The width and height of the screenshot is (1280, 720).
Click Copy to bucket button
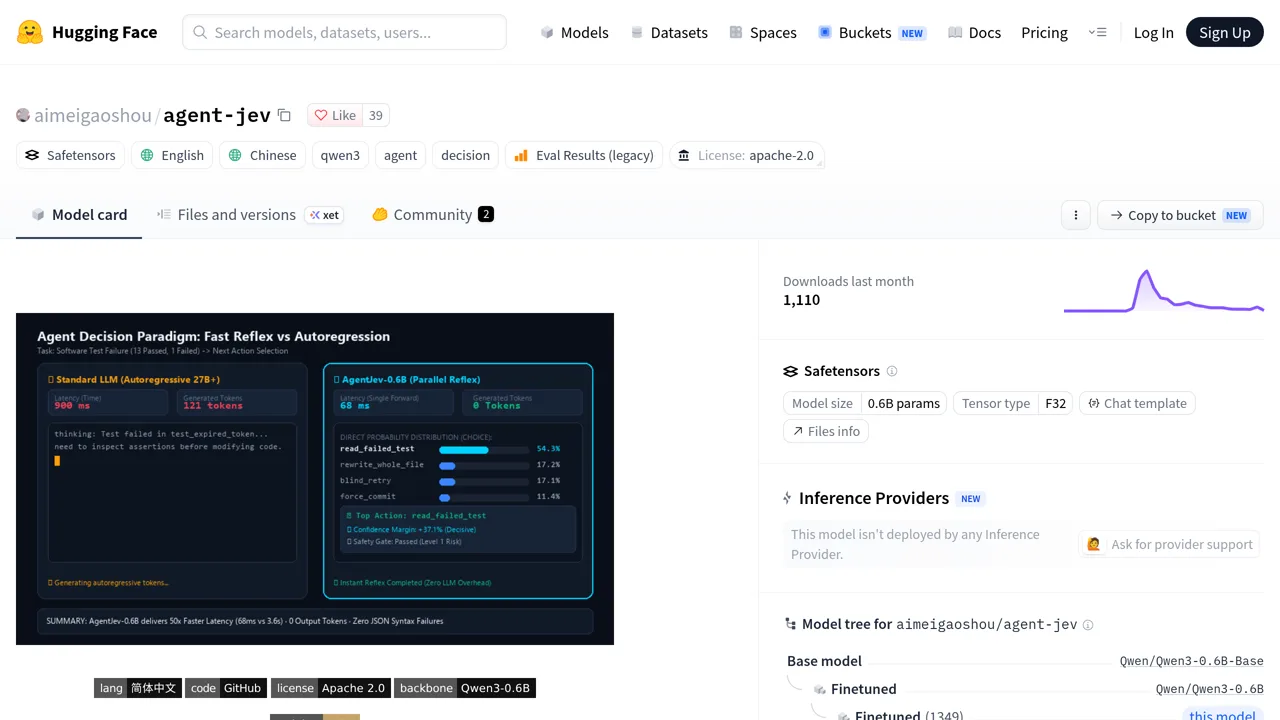click(1180, 215)
